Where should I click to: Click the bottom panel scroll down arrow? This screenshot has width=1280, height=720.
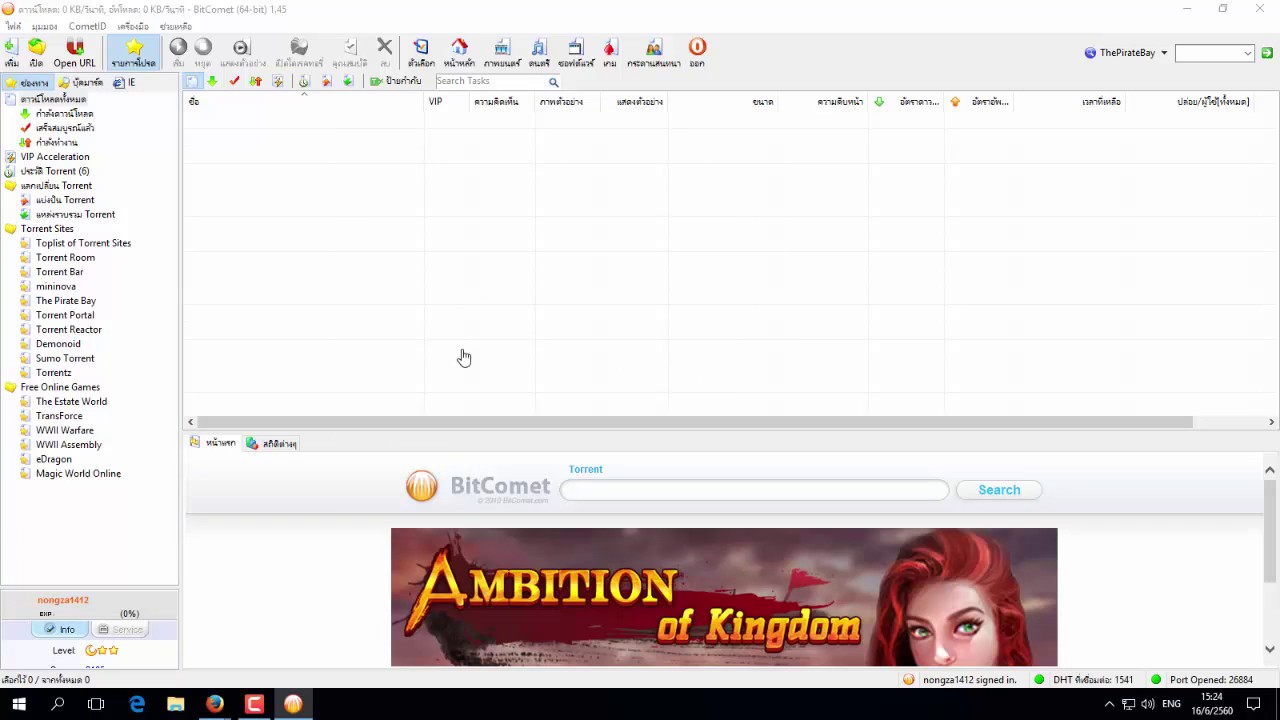pyautogui.click(x=1270, y=649)
